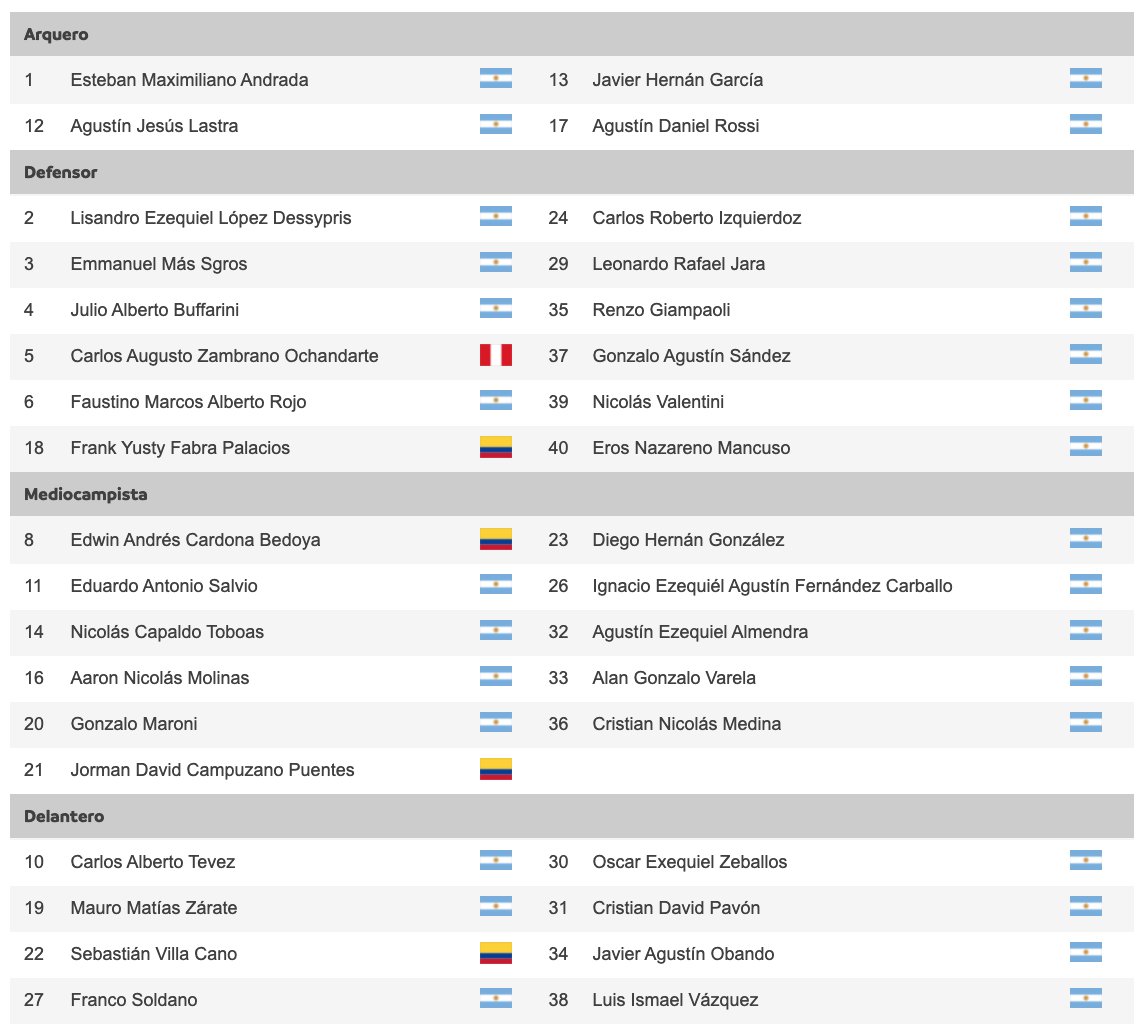This screenshot has height=1036, width=1148.
Task: Click Argentina flag next to Agustín Rossi
Action: pos(1085,124)
